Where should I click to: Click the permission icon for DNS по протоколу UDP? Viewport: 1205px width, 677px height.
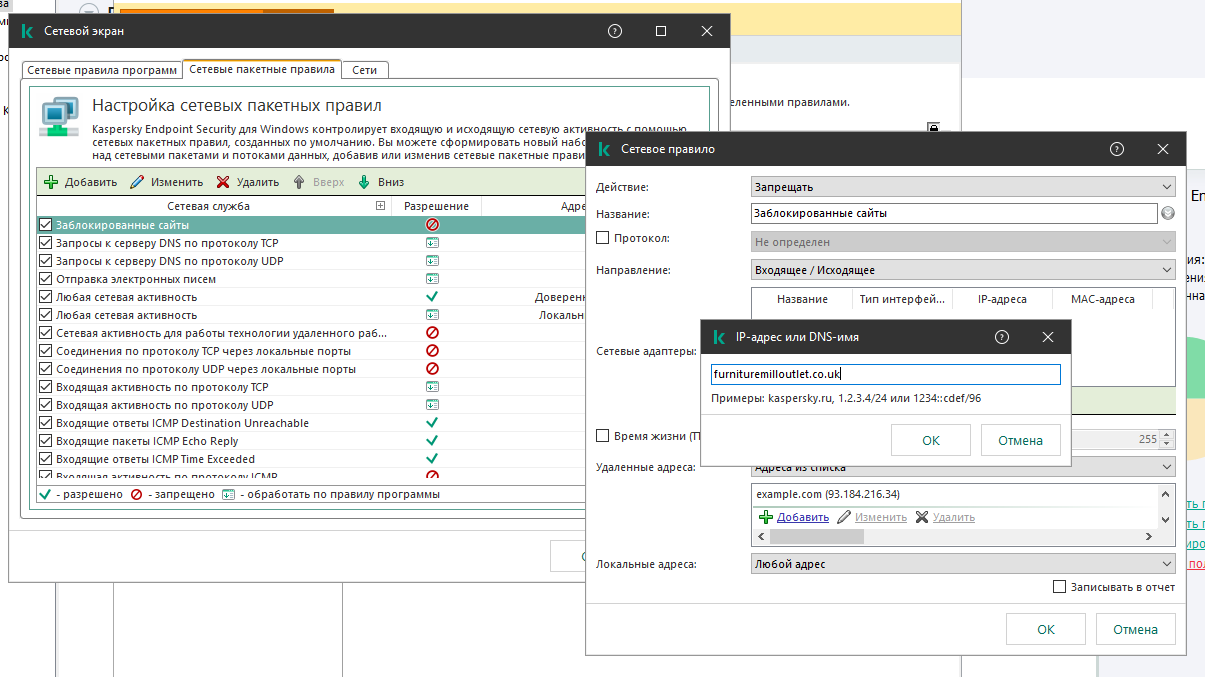pos(432,261)
